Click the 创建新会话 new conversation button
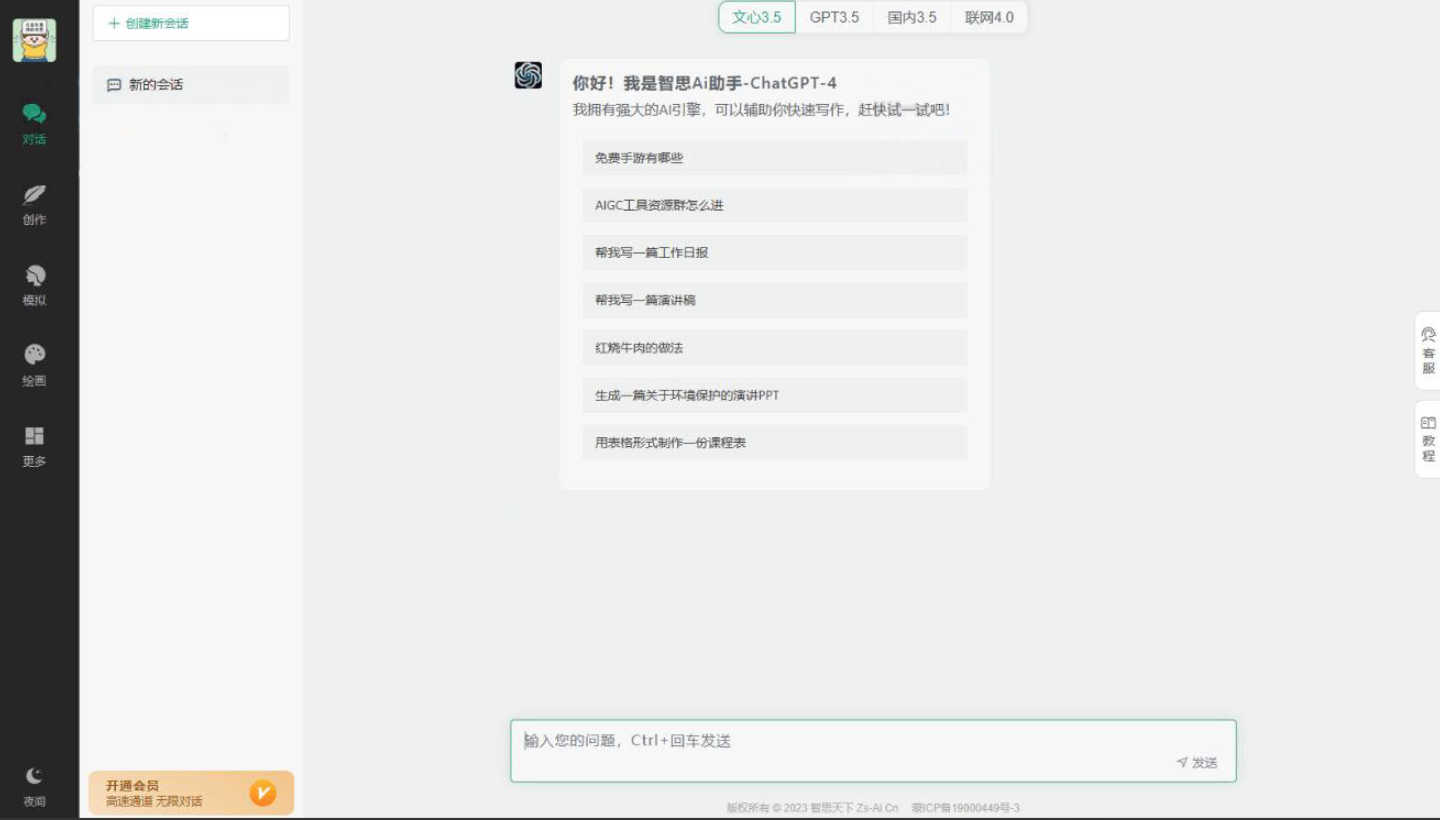Viewport: 1440px width, 820px height. click(x=191, y=23)
